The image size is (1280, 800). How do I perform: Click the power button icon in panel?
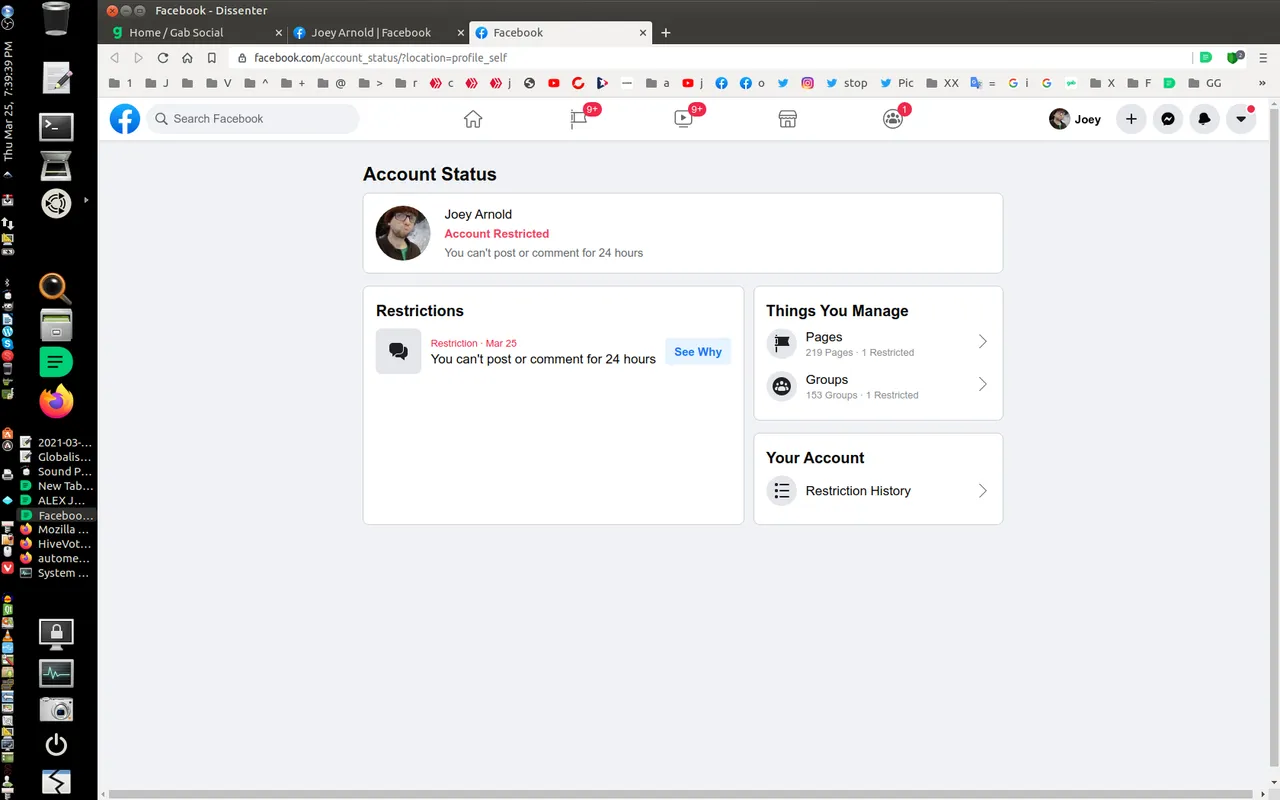tap(56, 745)
